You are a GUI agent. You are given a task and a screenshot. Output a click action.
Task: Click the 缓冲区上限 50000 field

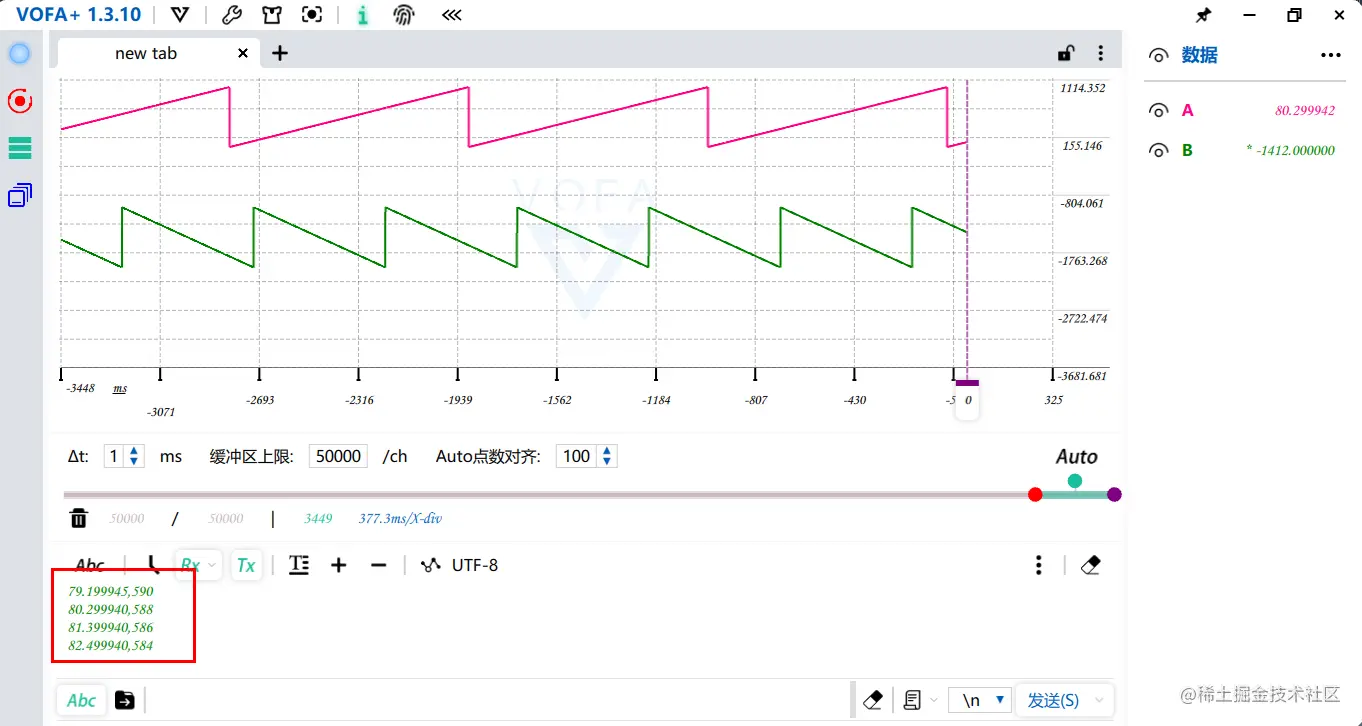point(338,456)
